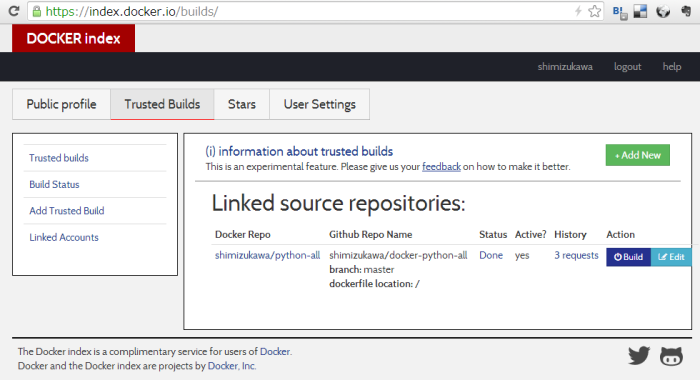This screenshot has width=700, height=380.
Task: Open Docker's GitHub page via Octocat icon
Action: [671, 356]
